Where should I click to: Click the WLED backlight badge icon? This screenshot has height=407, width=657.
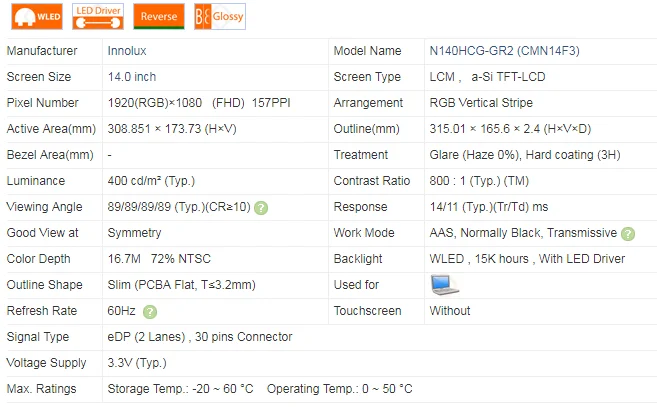[37, 17]
